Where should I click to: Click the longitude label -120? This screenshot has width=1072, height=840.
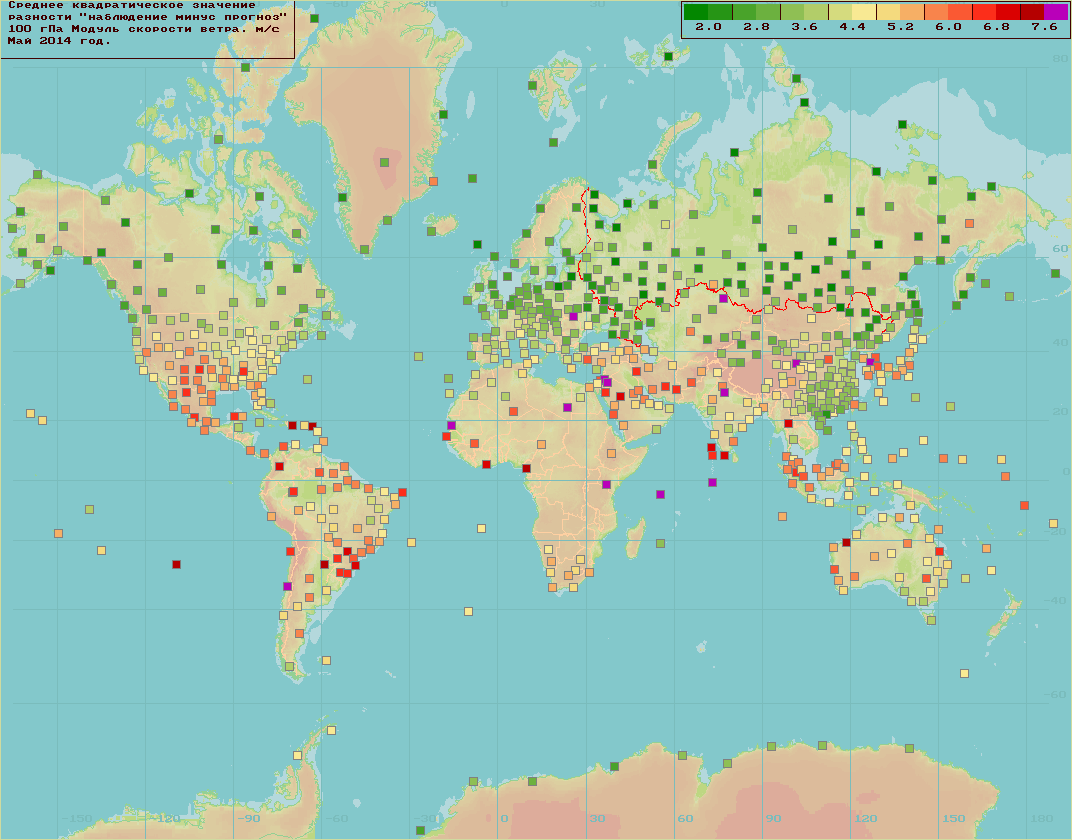(165, 818)
